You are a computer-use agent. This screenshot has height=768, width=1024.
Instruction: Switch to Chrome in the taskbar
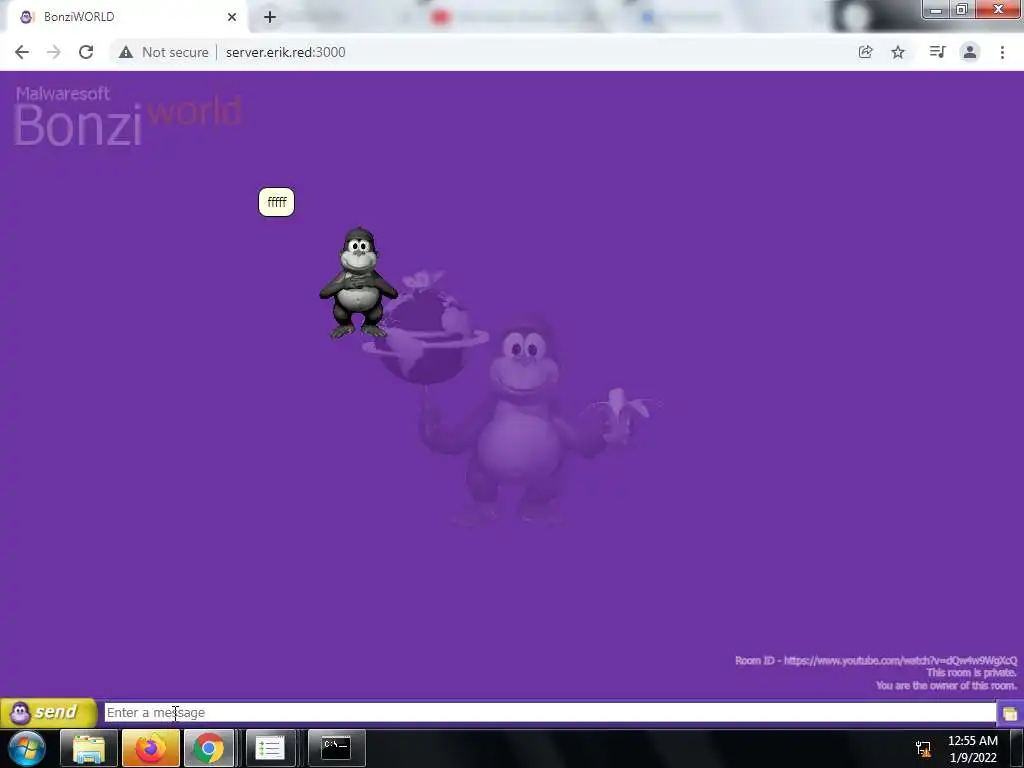click(209, 748)
